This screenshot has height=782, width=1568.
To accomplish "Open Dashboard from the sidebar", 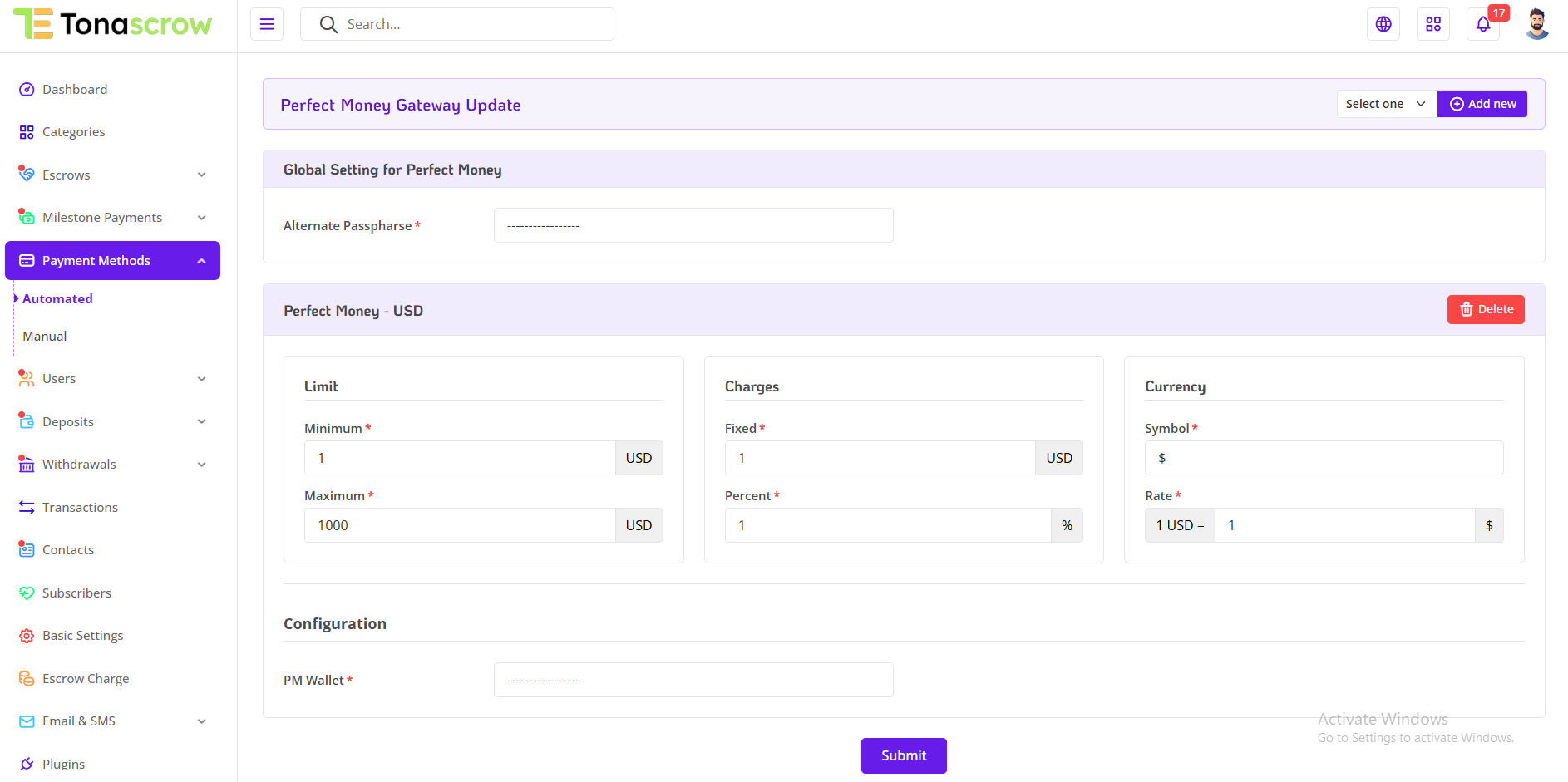I will coord(75,89).
